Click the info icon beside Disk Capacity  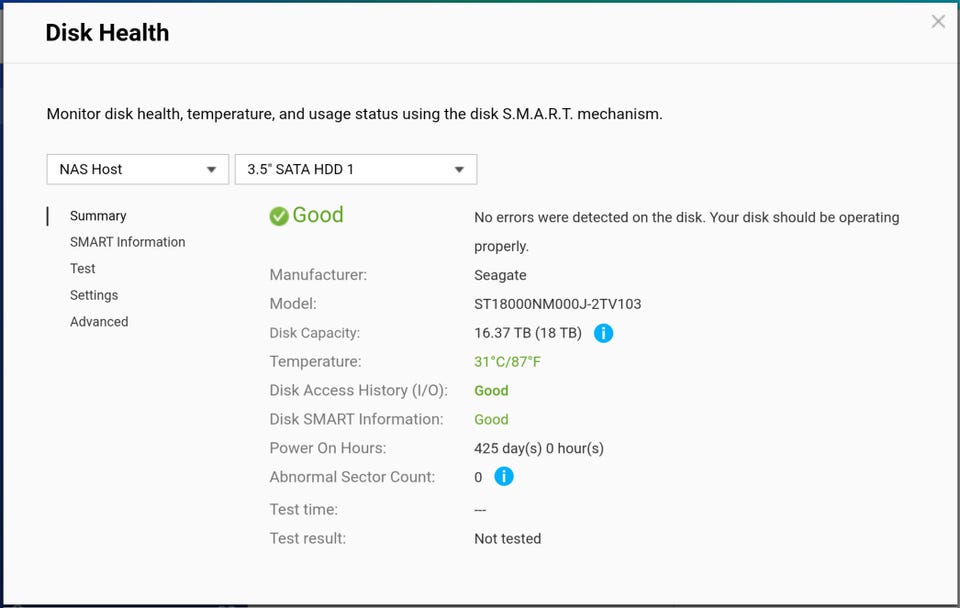603,333
